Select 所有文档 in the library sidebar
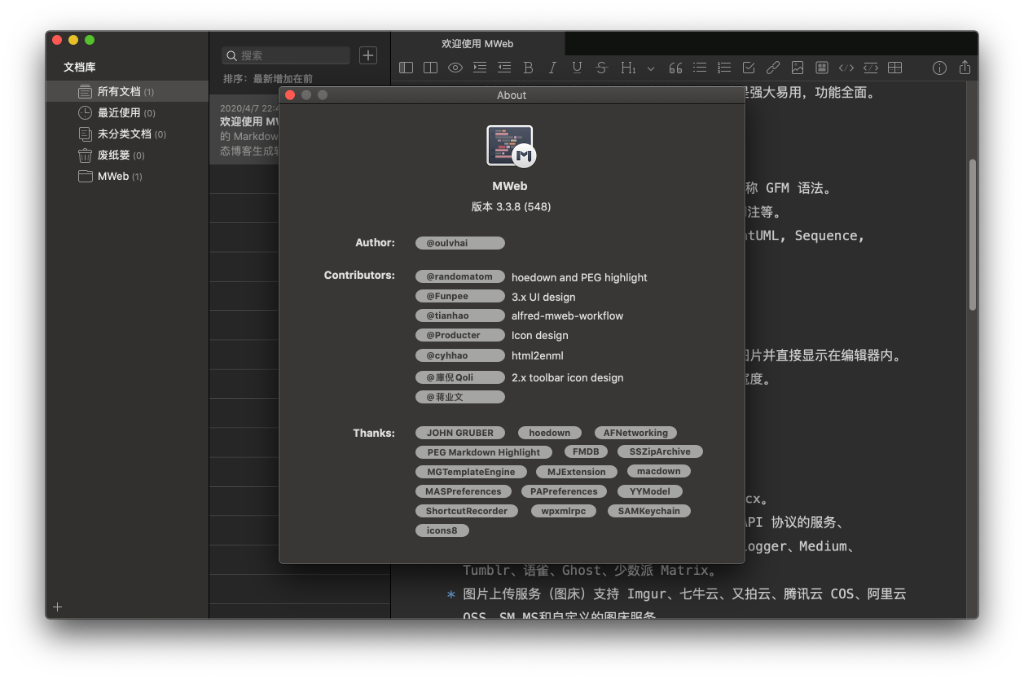This screenshot has width=1024, height=679. tap(127, 91)
